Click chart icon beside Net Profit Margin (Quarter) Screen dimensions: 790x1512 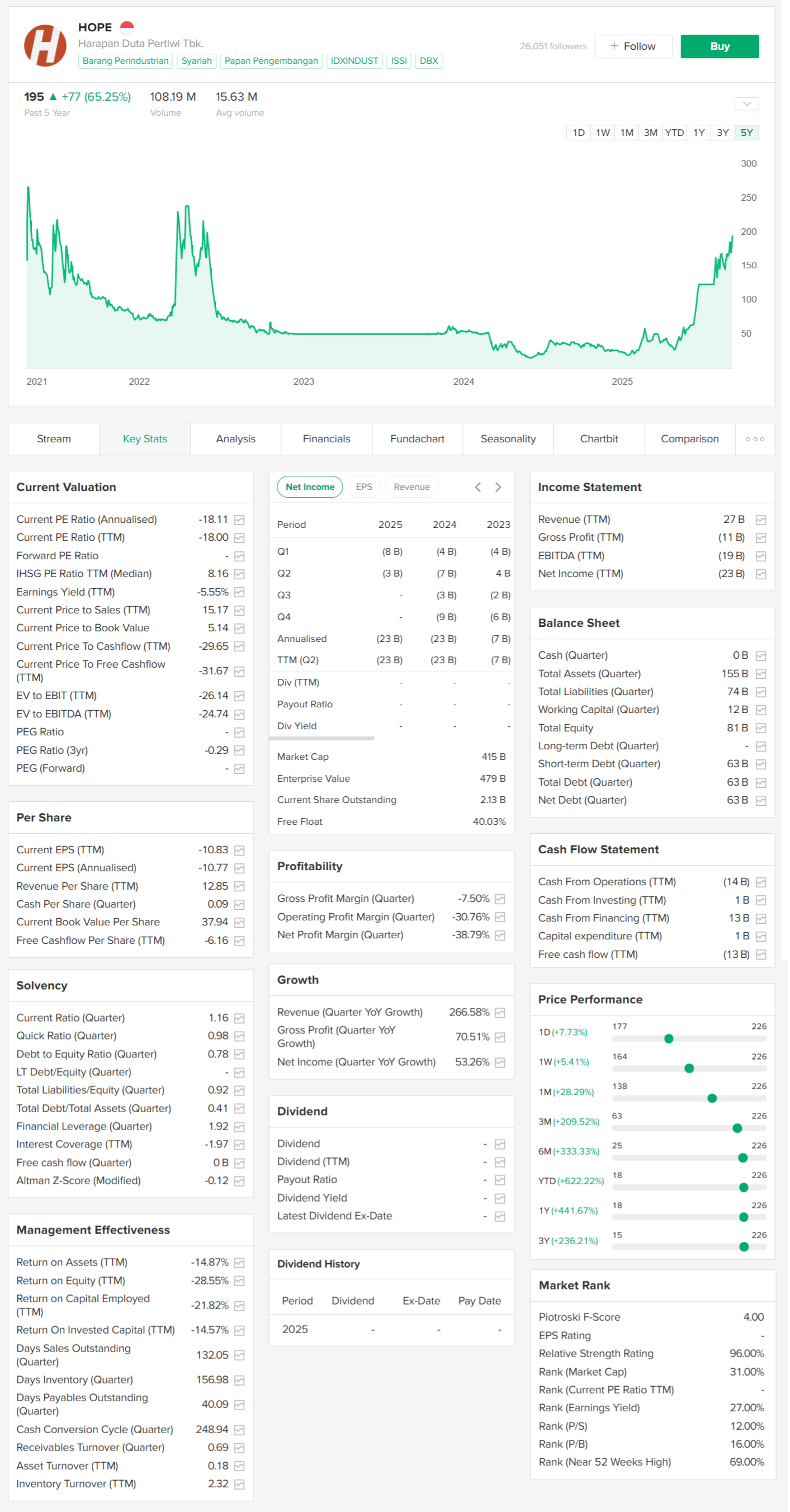tap(499, 935)
